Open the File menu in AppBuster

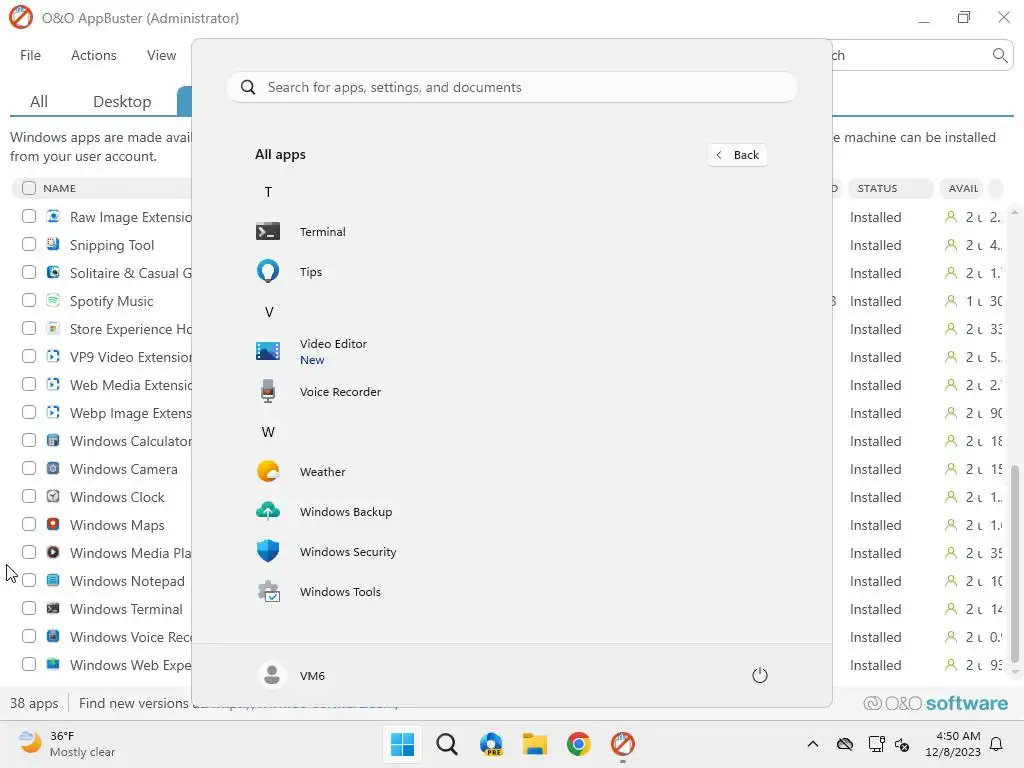[30, 56]
